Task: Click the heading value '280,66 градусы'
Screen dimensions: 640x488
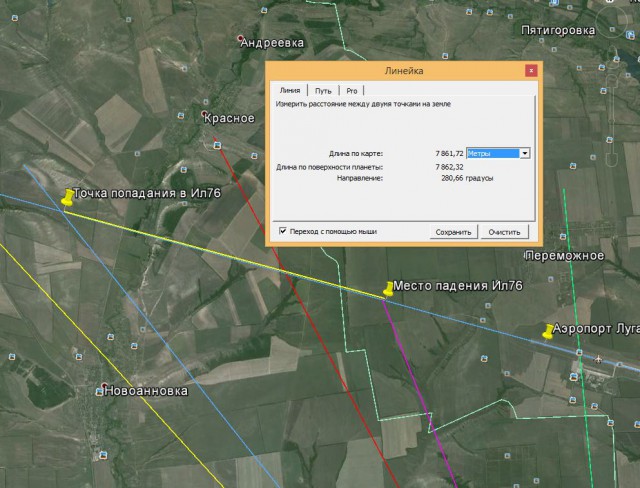Action: (x=467, y=178)
